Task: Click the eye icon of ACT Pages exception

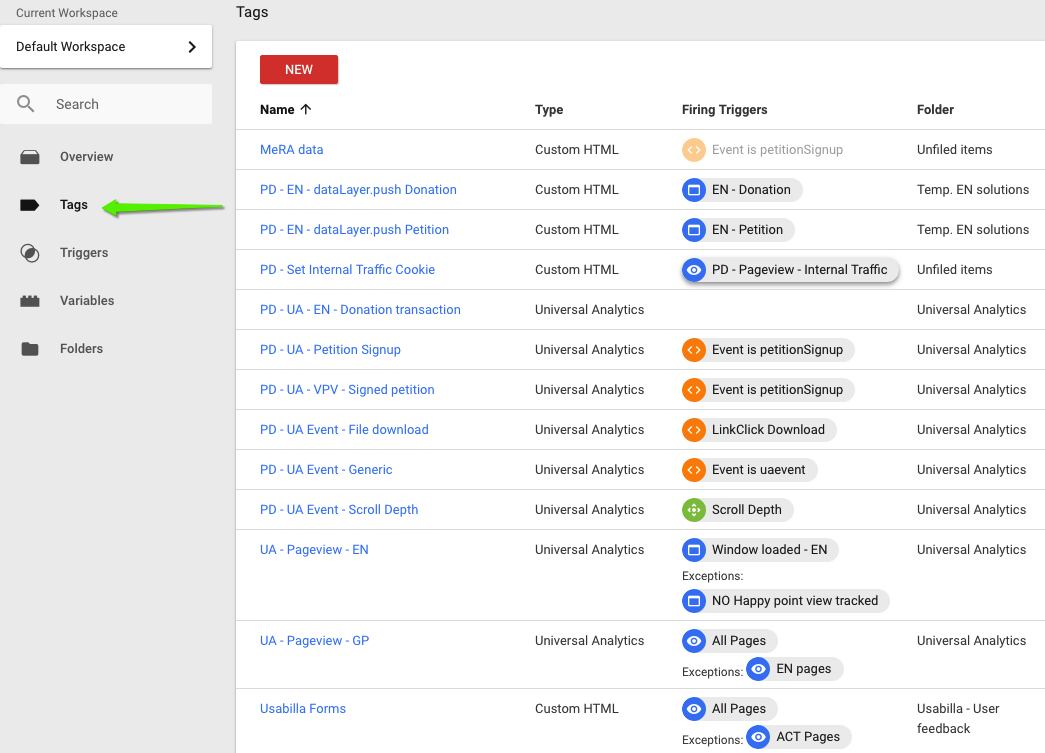Action: tap(758, 736)
